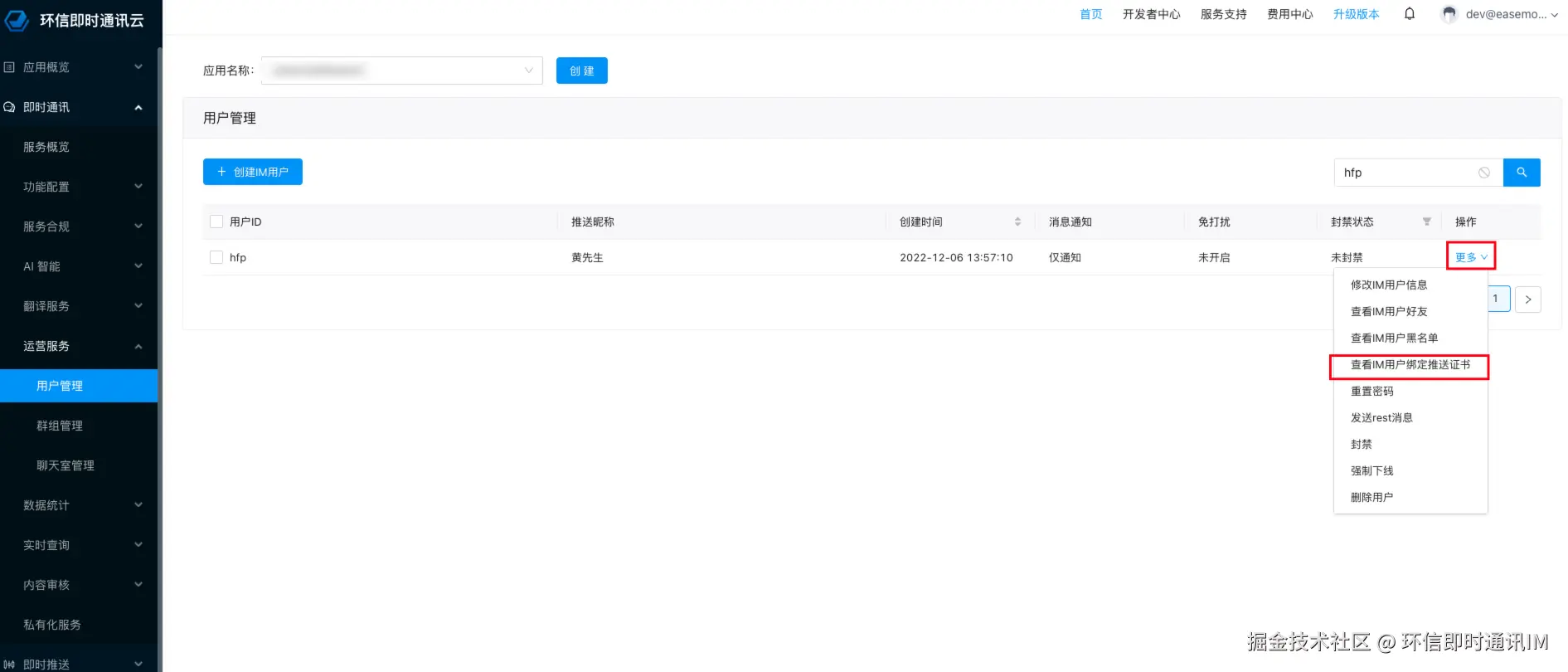Click the 创建IM用户 button

[253, 172]
